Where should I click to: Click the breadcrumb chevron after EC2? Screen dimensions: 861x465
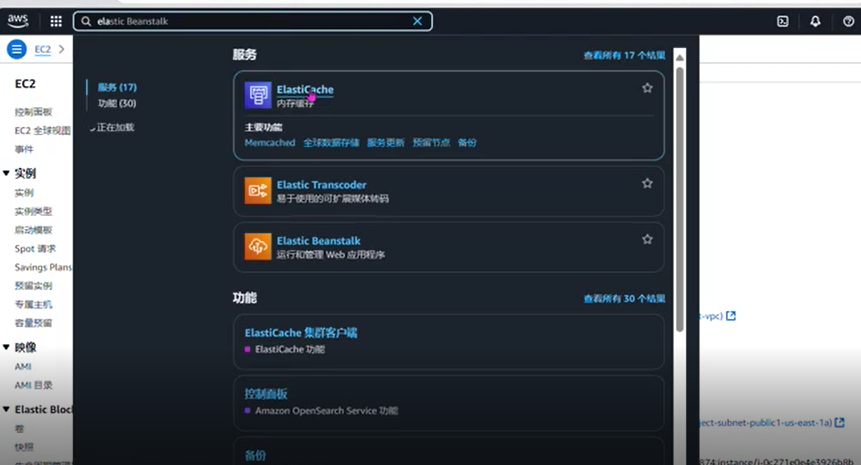[x=62, y=49]
